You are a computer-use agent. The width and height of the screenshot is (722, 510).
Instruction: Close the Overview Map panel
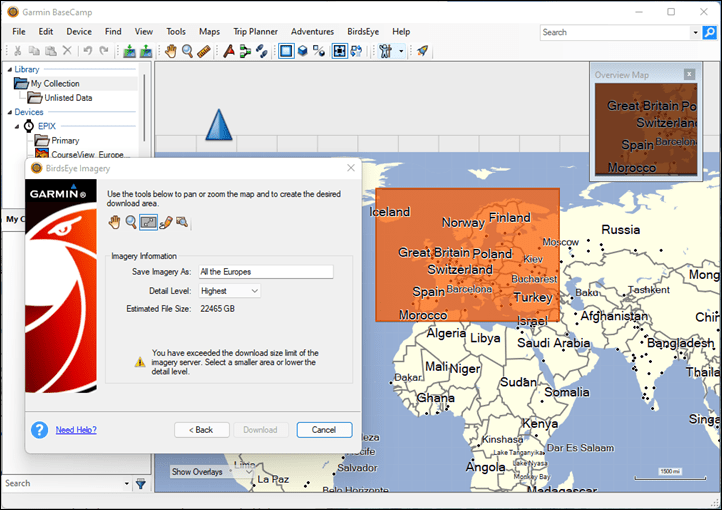[689, 74]
